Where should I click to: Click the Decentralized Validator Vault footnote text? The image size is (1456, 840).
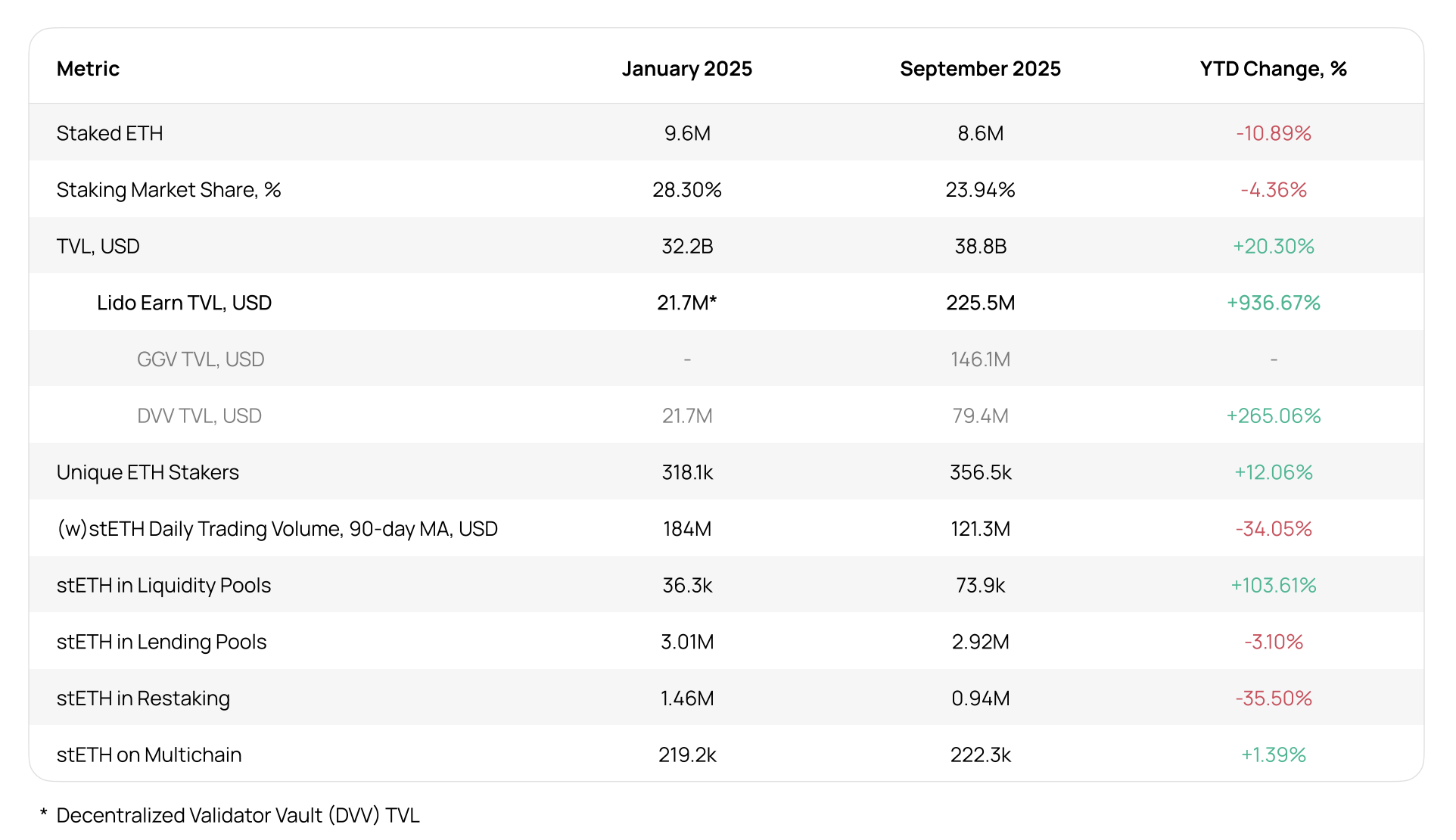click(238, 816)
